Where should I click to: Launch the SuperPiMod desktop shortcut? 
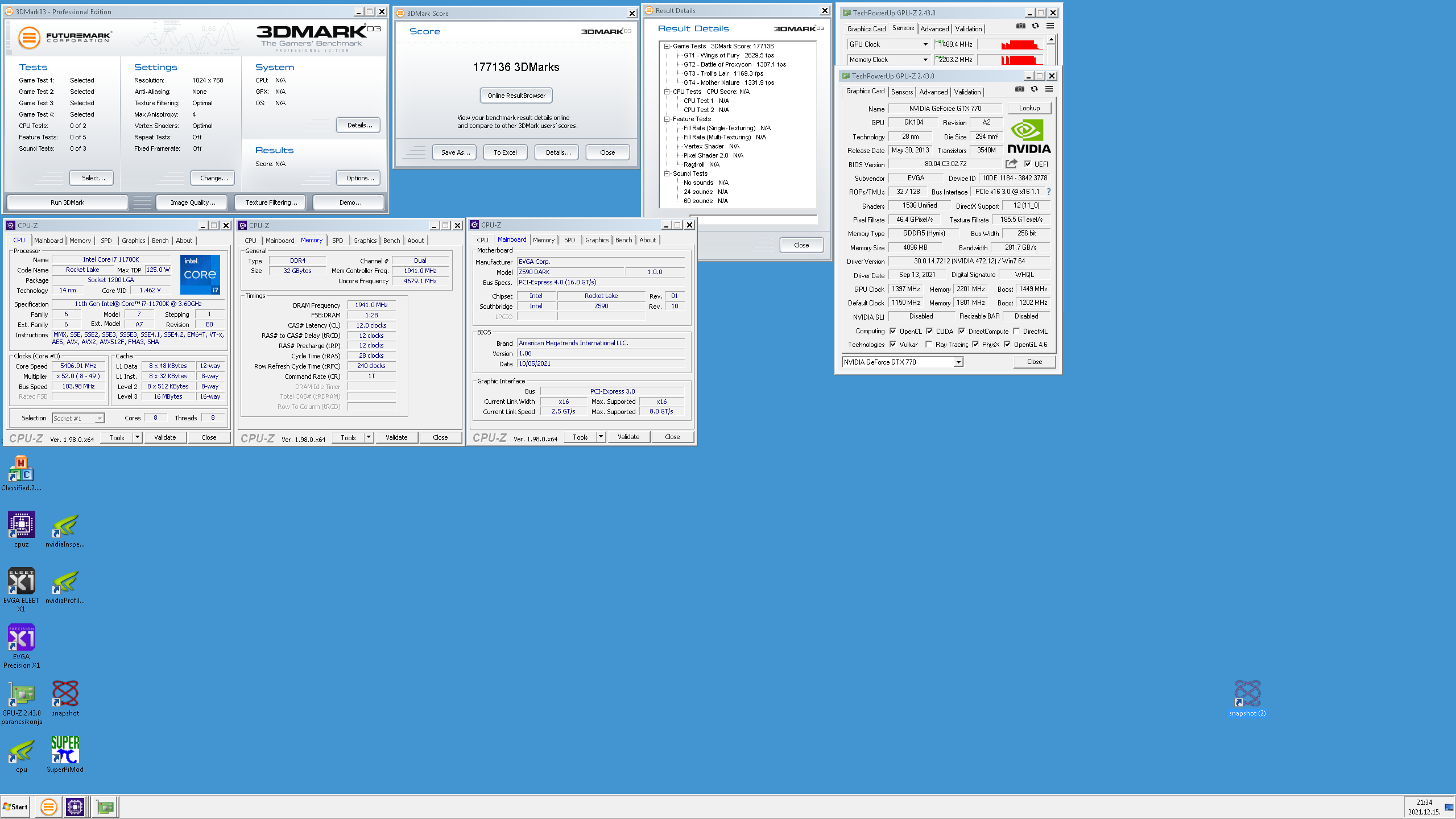[x=65, y=754]
